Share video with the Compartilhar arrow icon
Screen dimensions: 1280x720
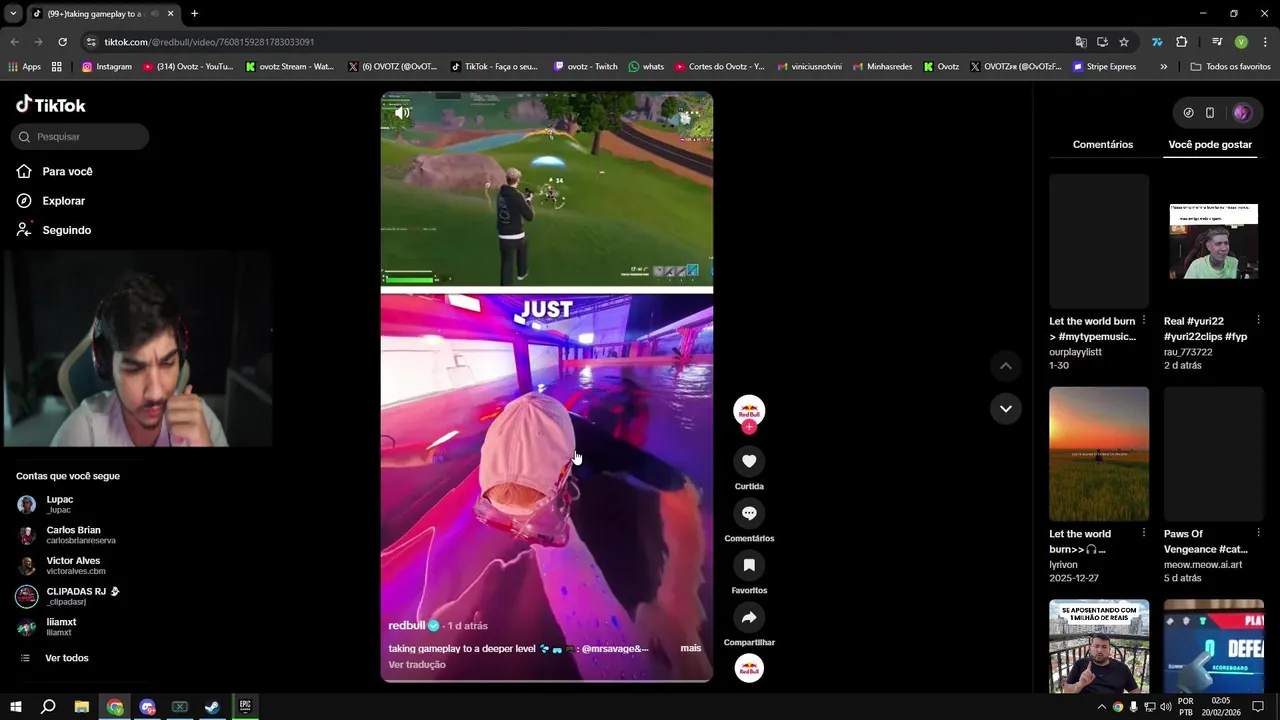[x=749, y=617]
